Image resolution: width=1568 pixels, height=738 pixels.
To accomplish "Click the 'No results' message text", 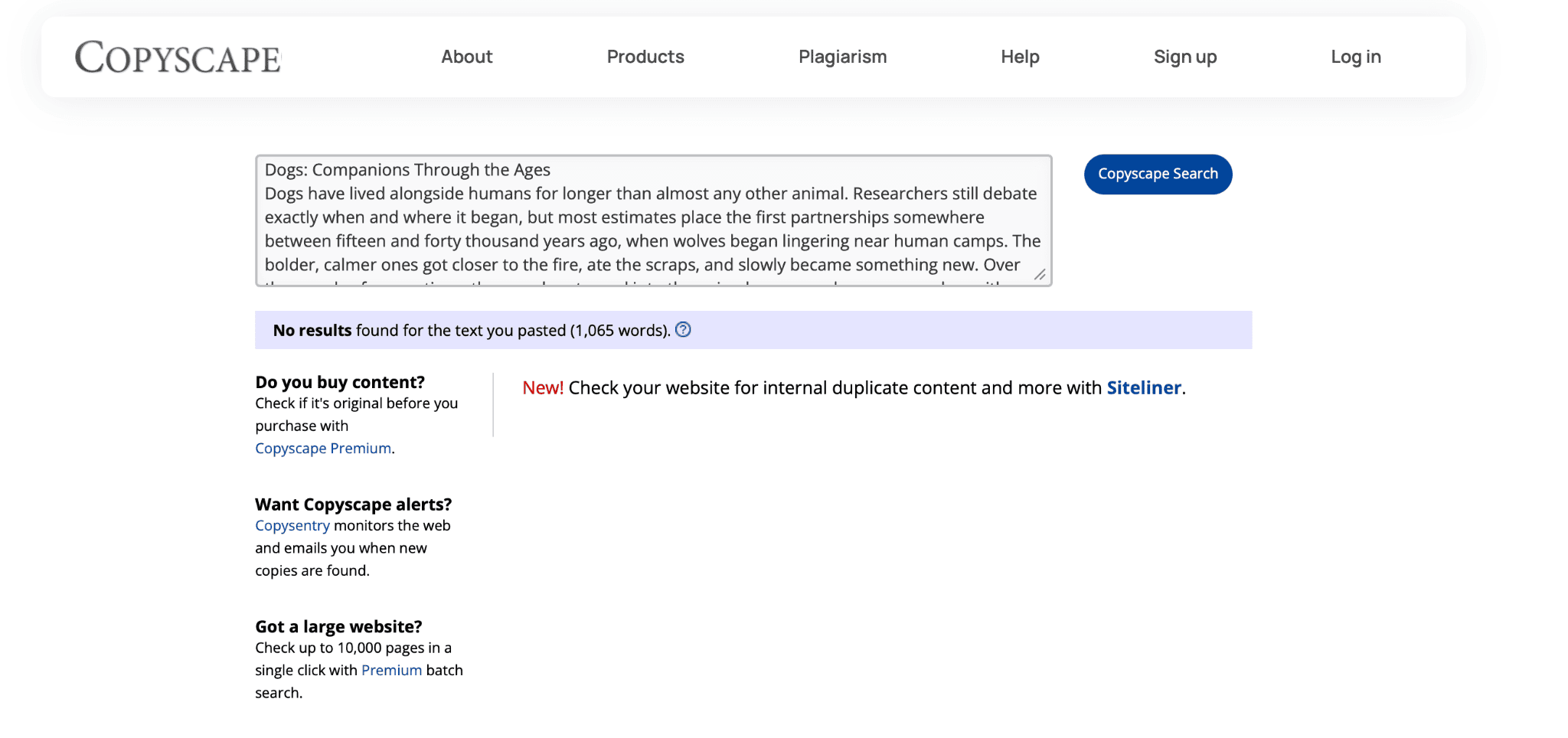I will point(472,331).
